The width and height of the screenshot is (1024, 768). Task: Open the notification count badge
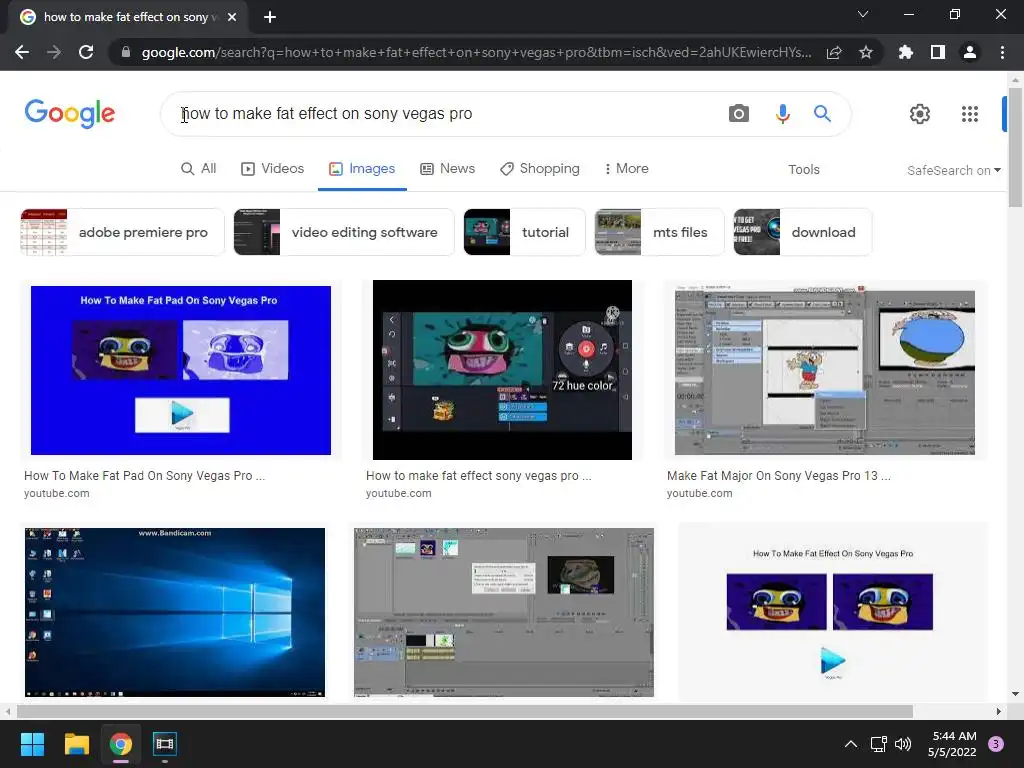(995, 744)
